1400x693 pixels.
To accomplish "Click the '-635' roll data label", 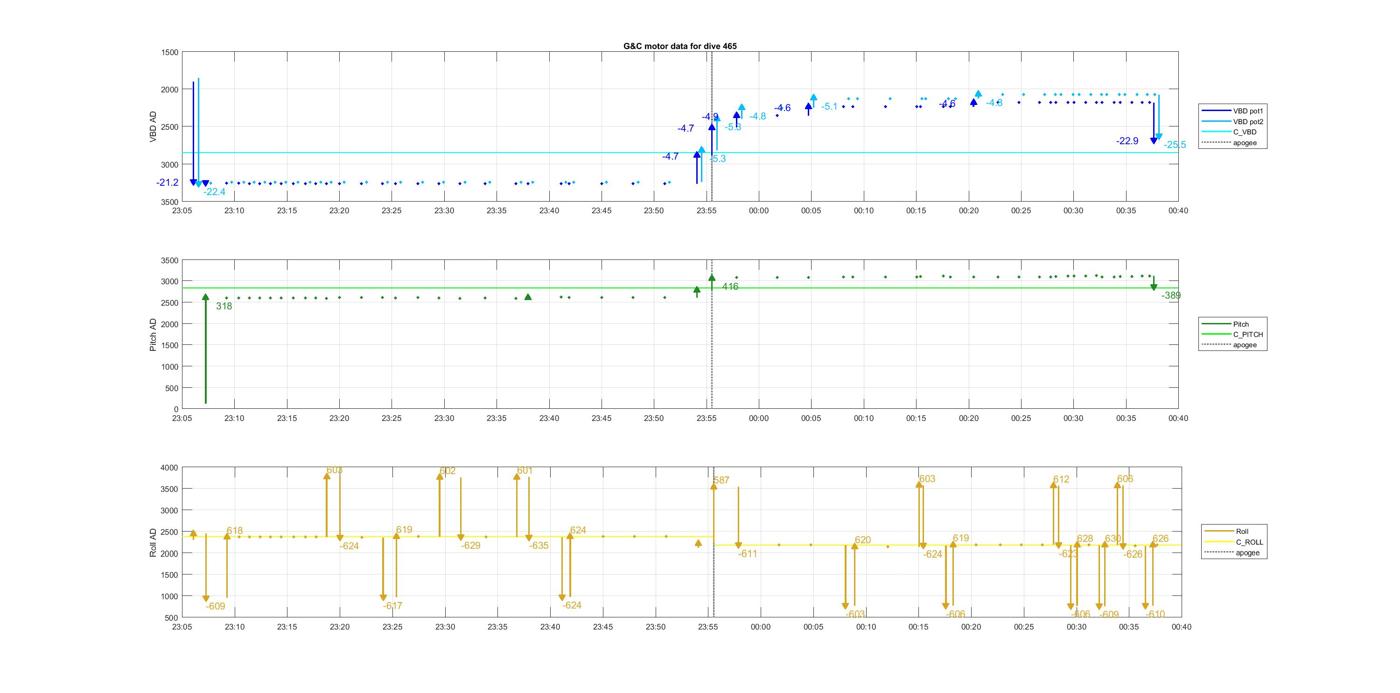I will pyautogui.click(x=538, y=545).
